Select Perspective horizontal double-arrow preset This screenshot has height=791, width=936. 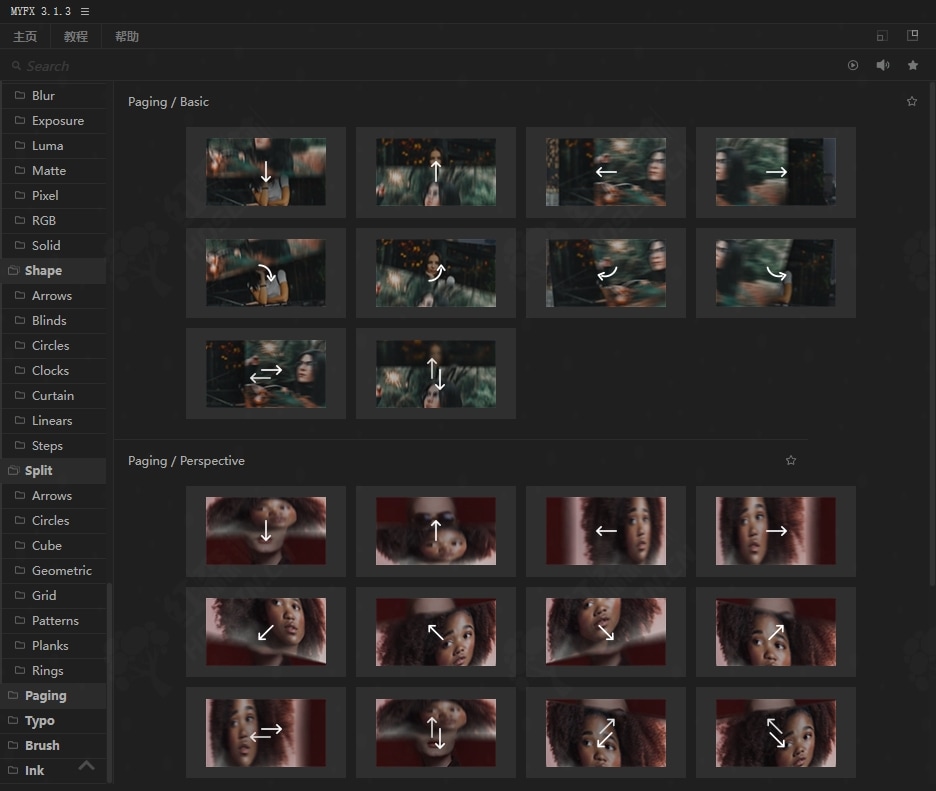click(266, 732)
